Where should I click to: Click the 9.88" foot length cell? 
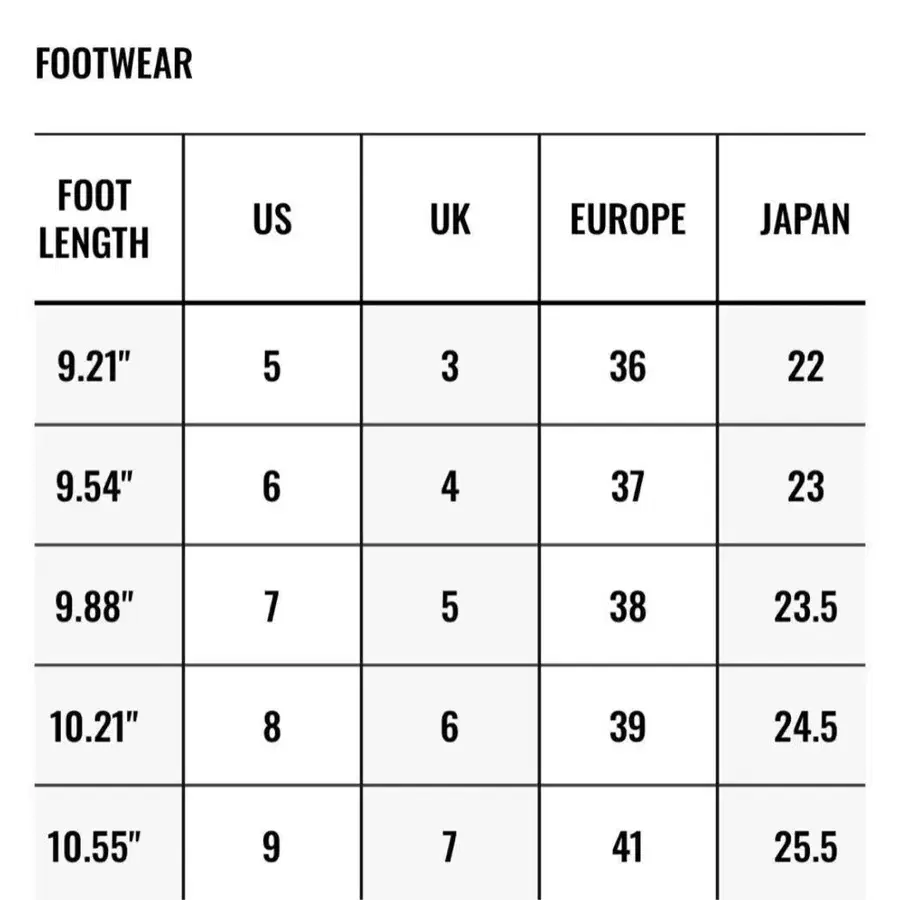coord(94,607)
